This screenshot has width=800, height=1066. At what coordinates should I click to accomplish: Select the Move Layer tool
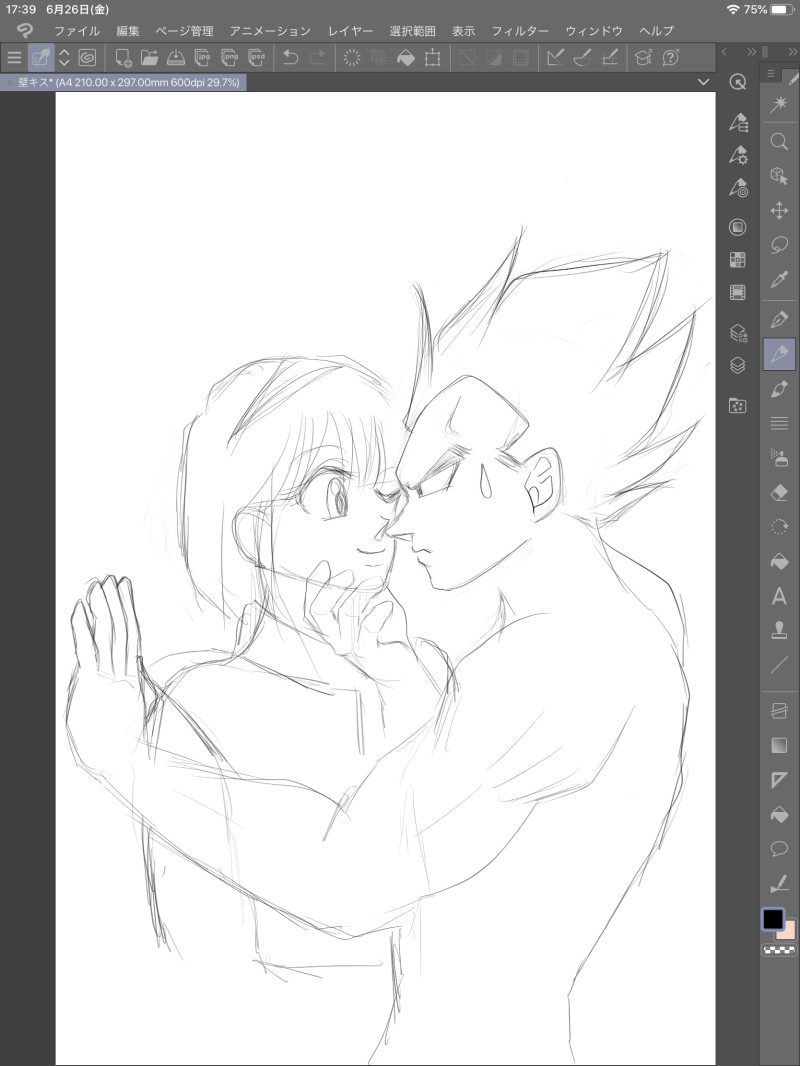click(x=779, y=211)
